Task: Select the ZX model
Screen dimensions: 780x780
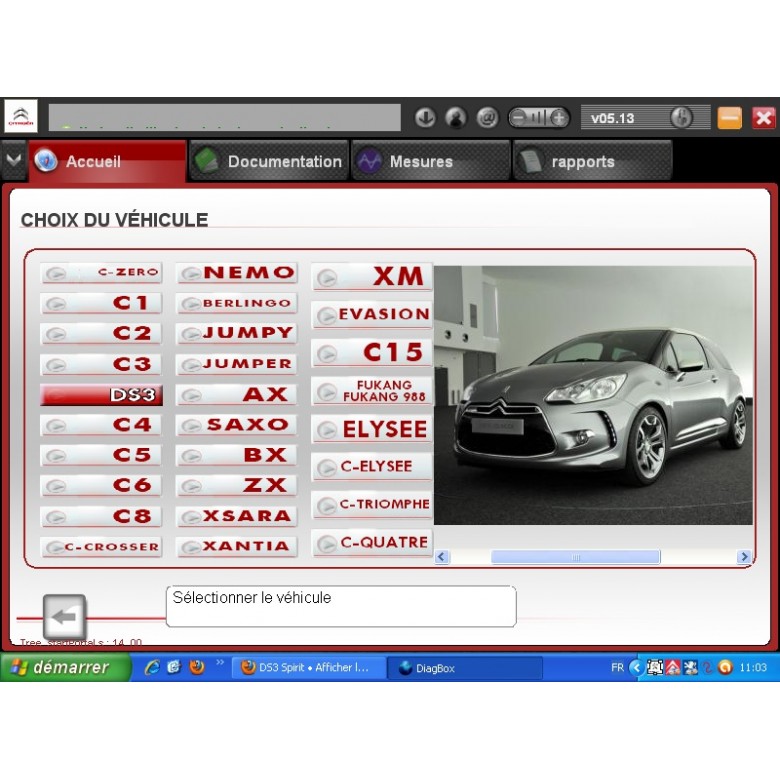Action: (237, 486)
